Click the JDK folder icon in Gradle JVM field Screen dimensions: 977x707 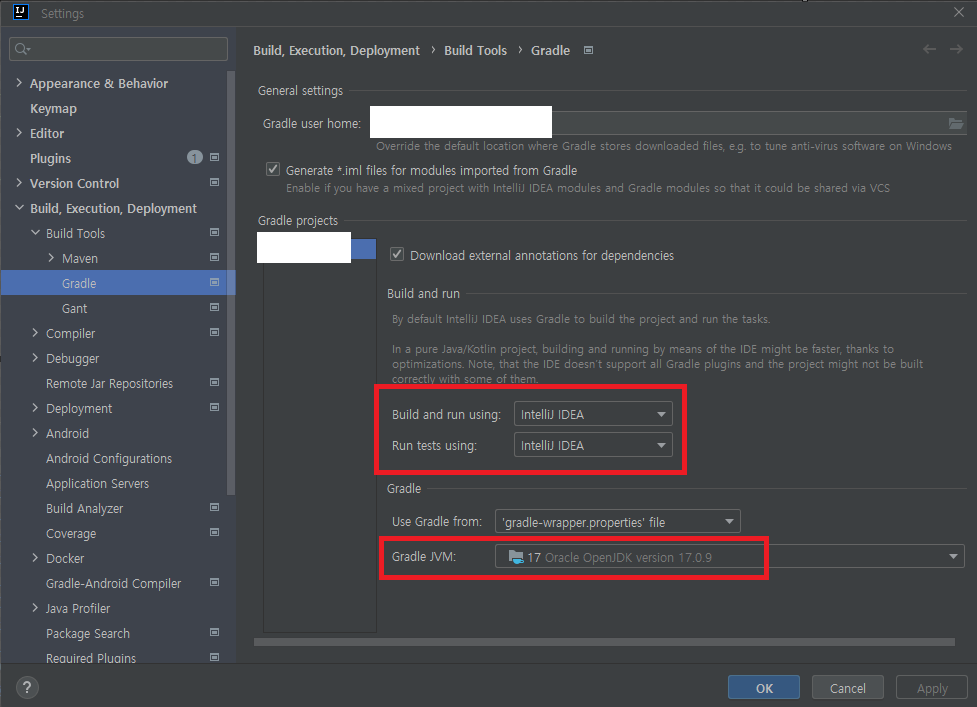[x=516, y=557]
